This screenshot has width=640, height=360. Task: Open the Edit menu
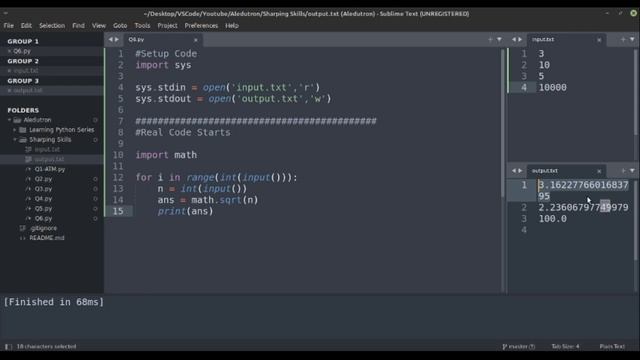26,25
